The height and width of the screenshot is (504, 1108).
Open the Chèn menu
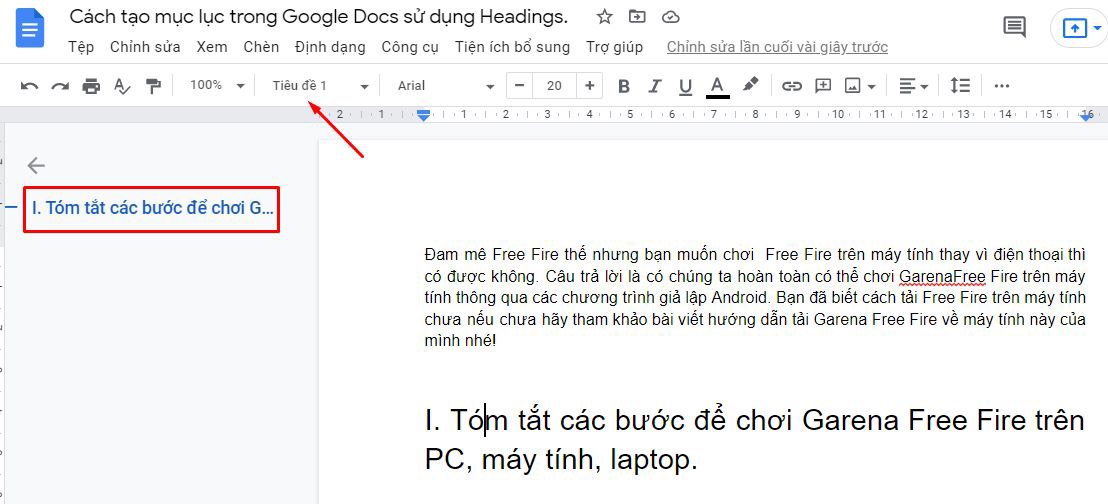coord(261,47)
